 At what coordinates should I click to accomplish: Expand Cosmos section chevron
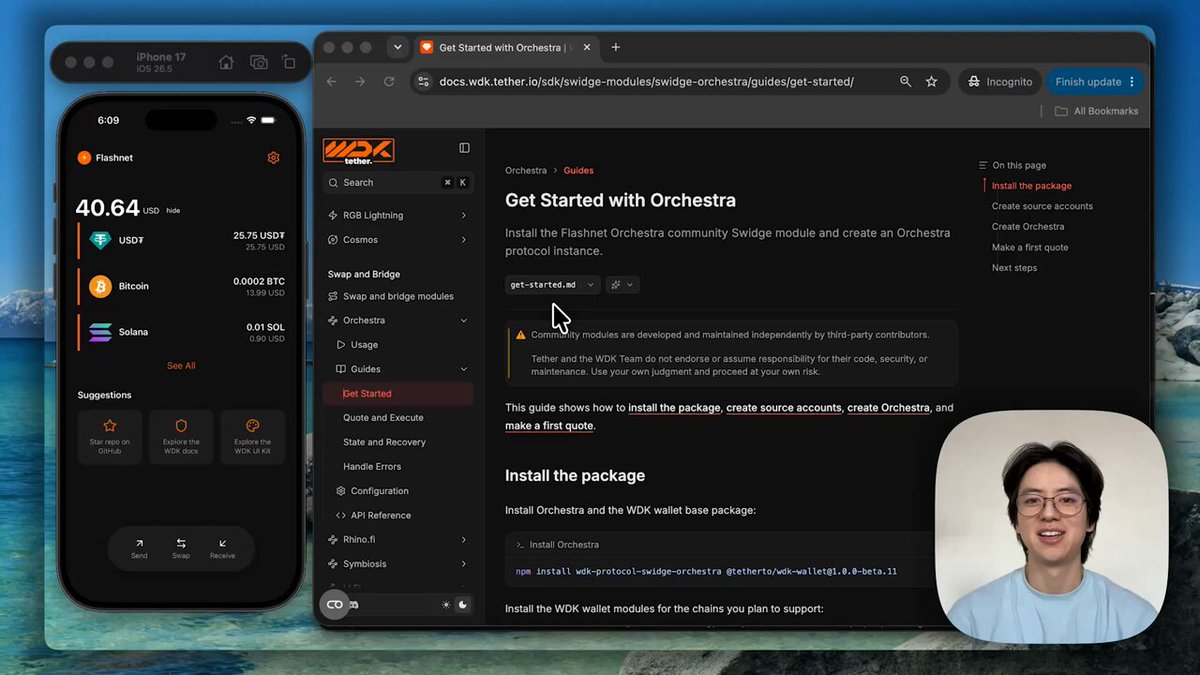click(464, 240)
